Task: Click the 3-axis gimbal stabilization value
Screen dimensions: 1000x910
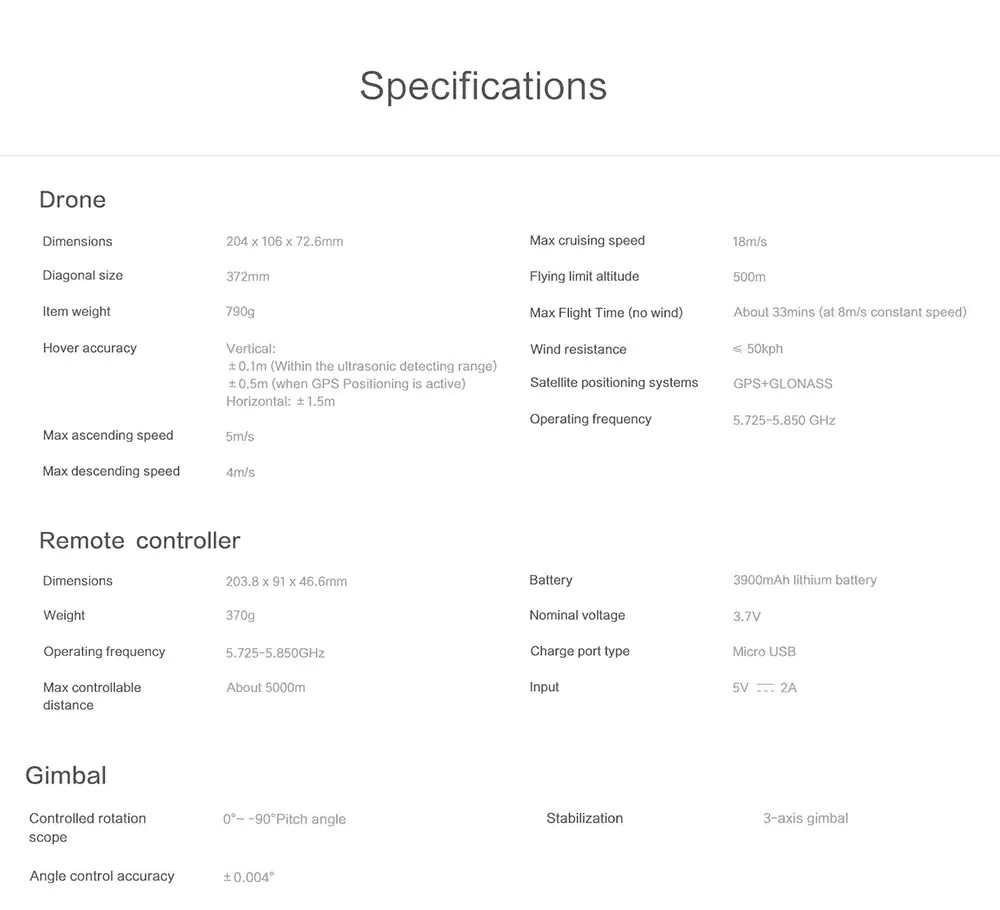Action: (805, 819)
